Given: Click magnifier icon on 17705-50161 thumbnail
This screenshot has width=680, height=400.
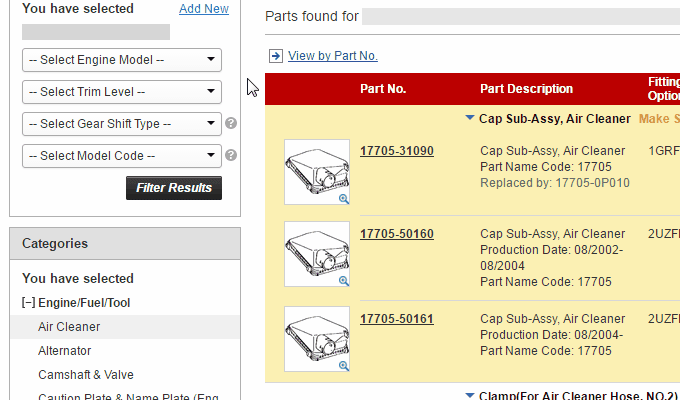Looking at the screenshot, I should click(x=344, y=366).
